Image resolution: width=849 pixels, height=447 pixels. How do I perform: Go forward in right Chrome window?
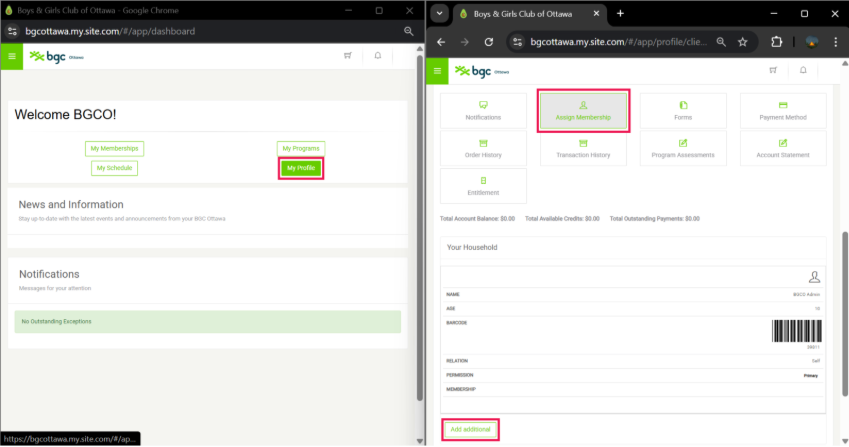[465, 42]
